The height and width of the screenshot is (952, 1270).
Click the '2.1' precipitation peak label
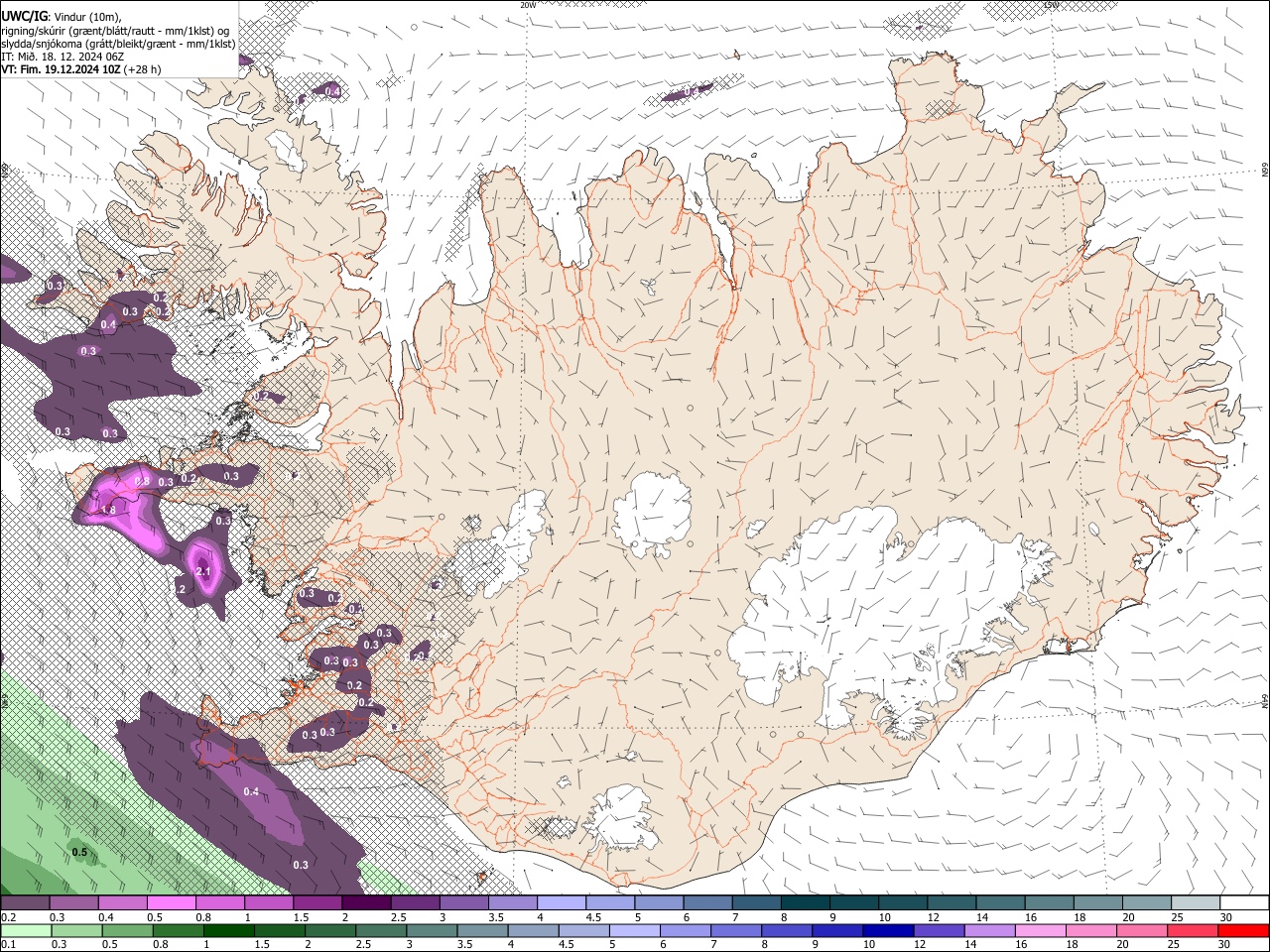[203, 572]
